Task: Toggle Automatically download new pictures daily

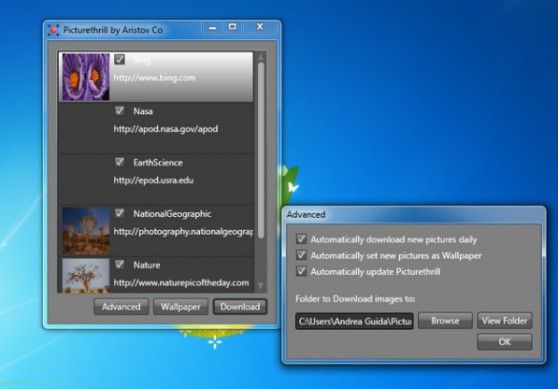Action: [301, 239]
